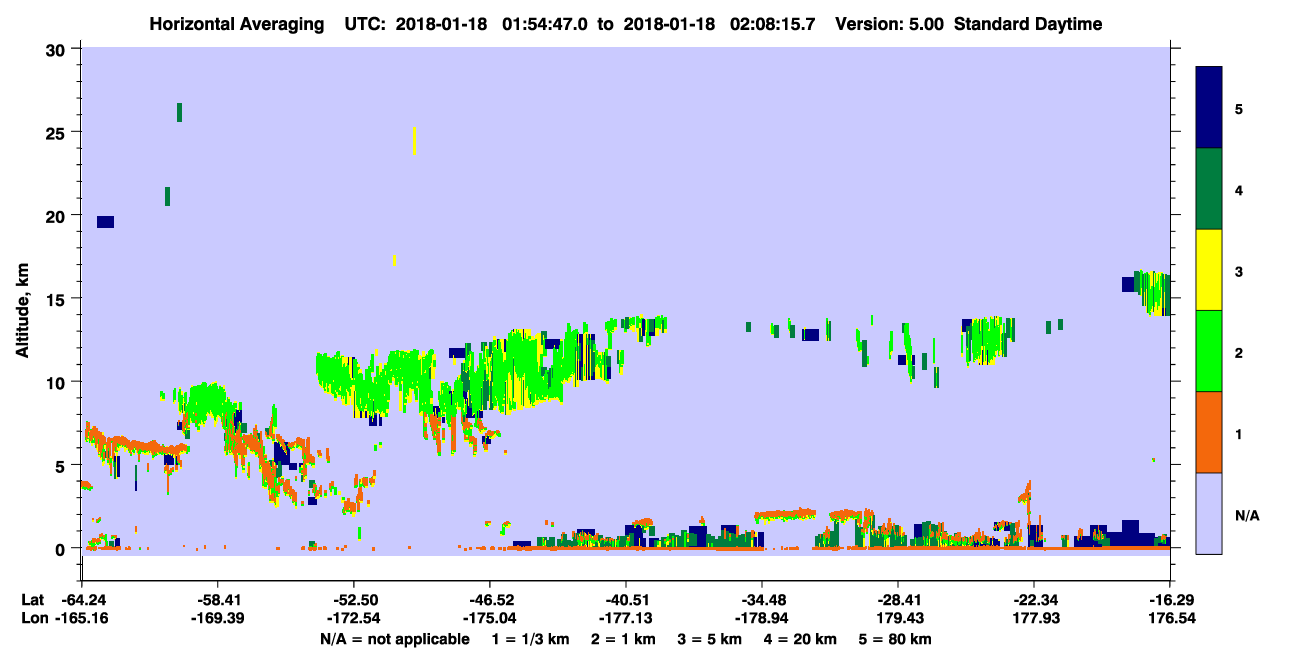
Task: Click the lavender N/A color swatch
Action: (1209, 513)
